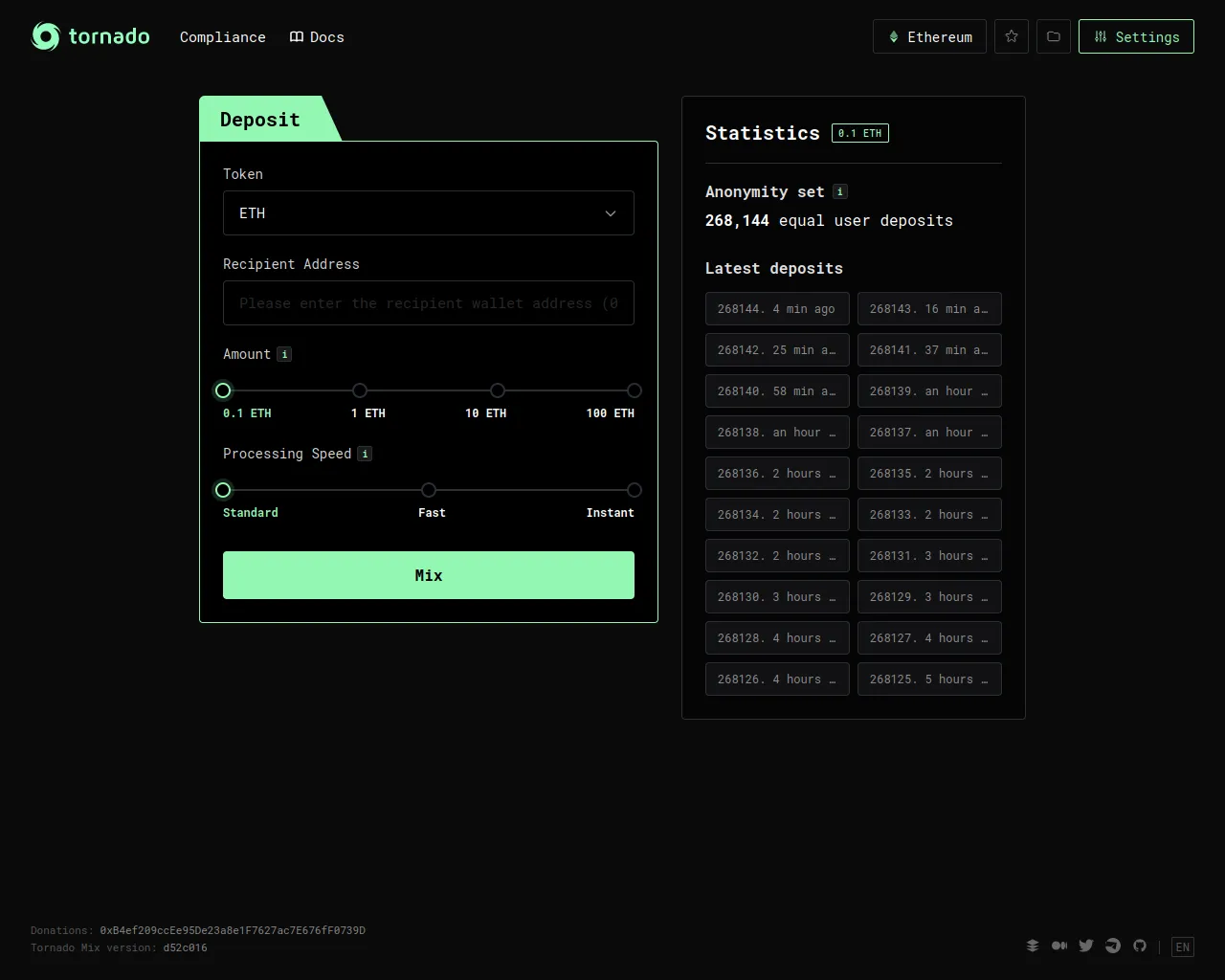
Task: Open the GitHub link in the footer
Action: click(1140, 946)
